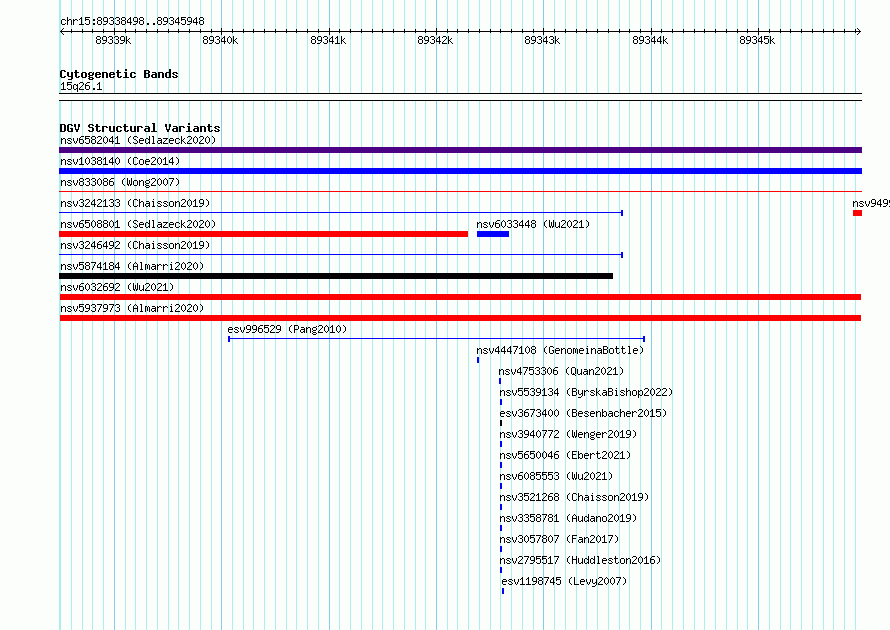Click the red nsv6508801 variant bar
This screenshot has height=630, width=890.
263,234
